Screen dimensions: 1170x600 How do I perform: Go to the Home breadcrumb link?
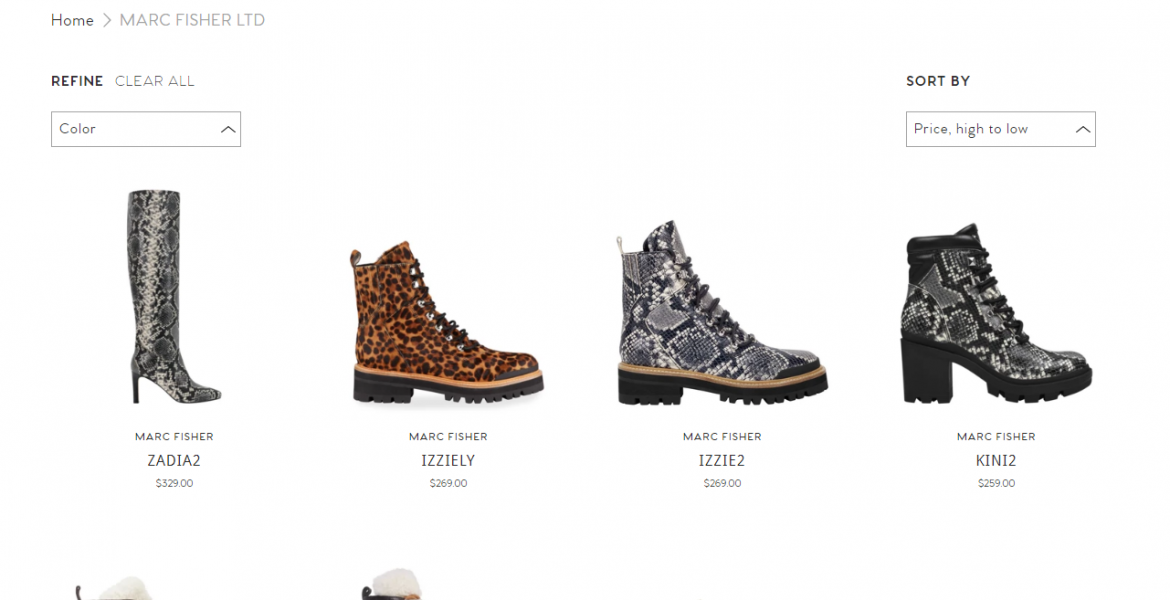pyautogui.click(x=72, y=20)
